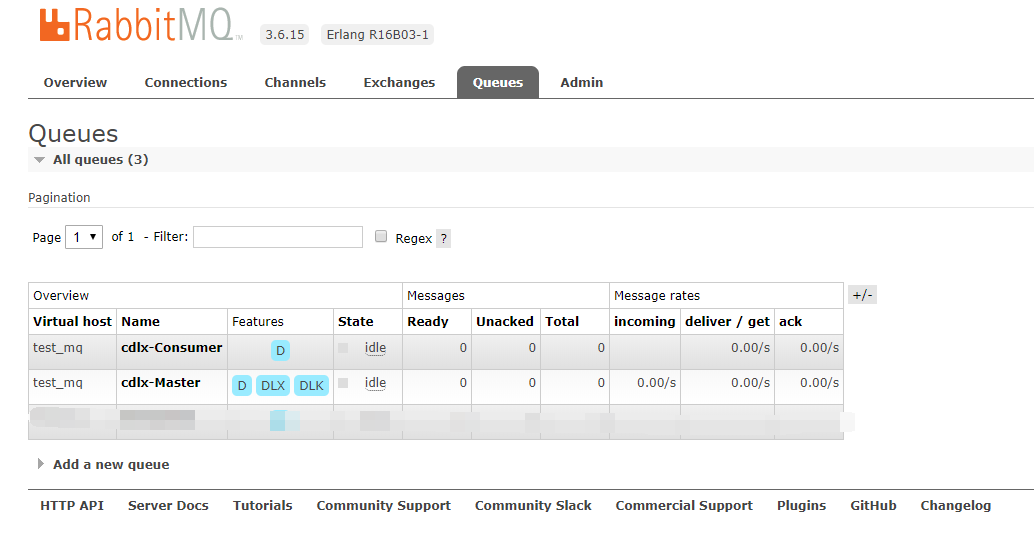Viewport: 1034px width, 539px height.
Task: Open the cdlx-Consumer queue
Action: (171, 348)
